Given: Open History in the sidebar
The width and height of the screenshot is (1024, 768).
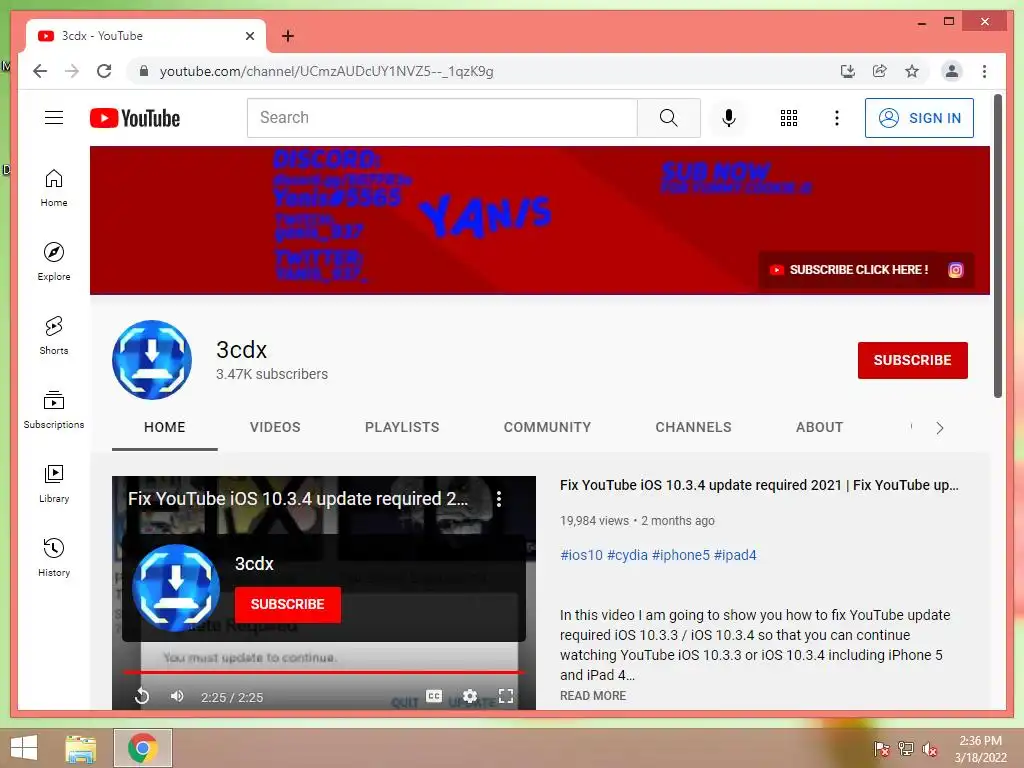Looking at the screenshot, I should (54, 557).
